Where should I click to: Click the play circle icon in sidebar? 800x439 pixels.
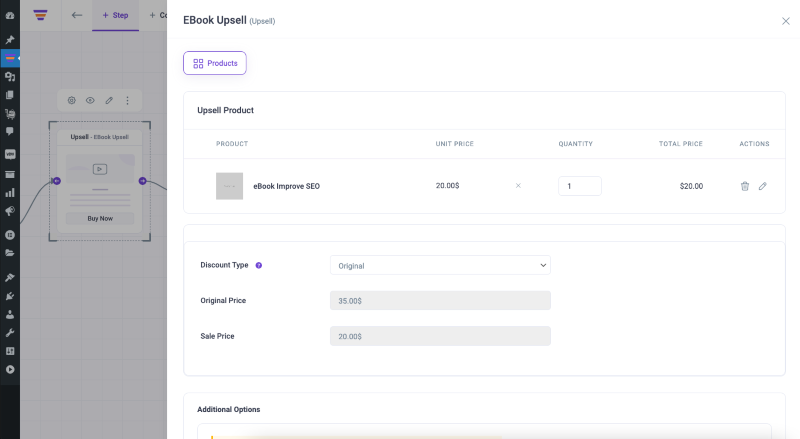click(x=10, y=370)
